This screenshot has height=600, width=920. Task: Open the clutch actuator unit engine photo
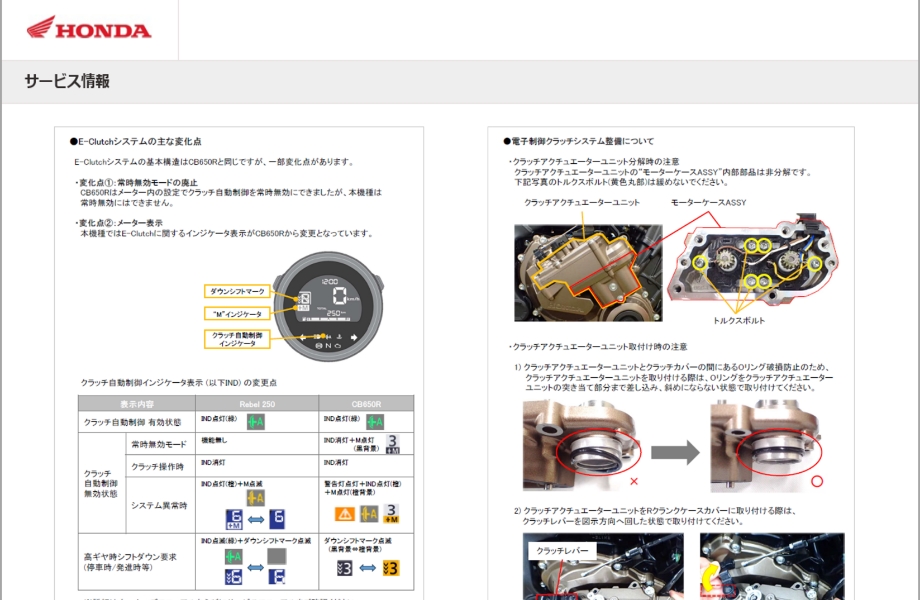[x=588, y=273]
